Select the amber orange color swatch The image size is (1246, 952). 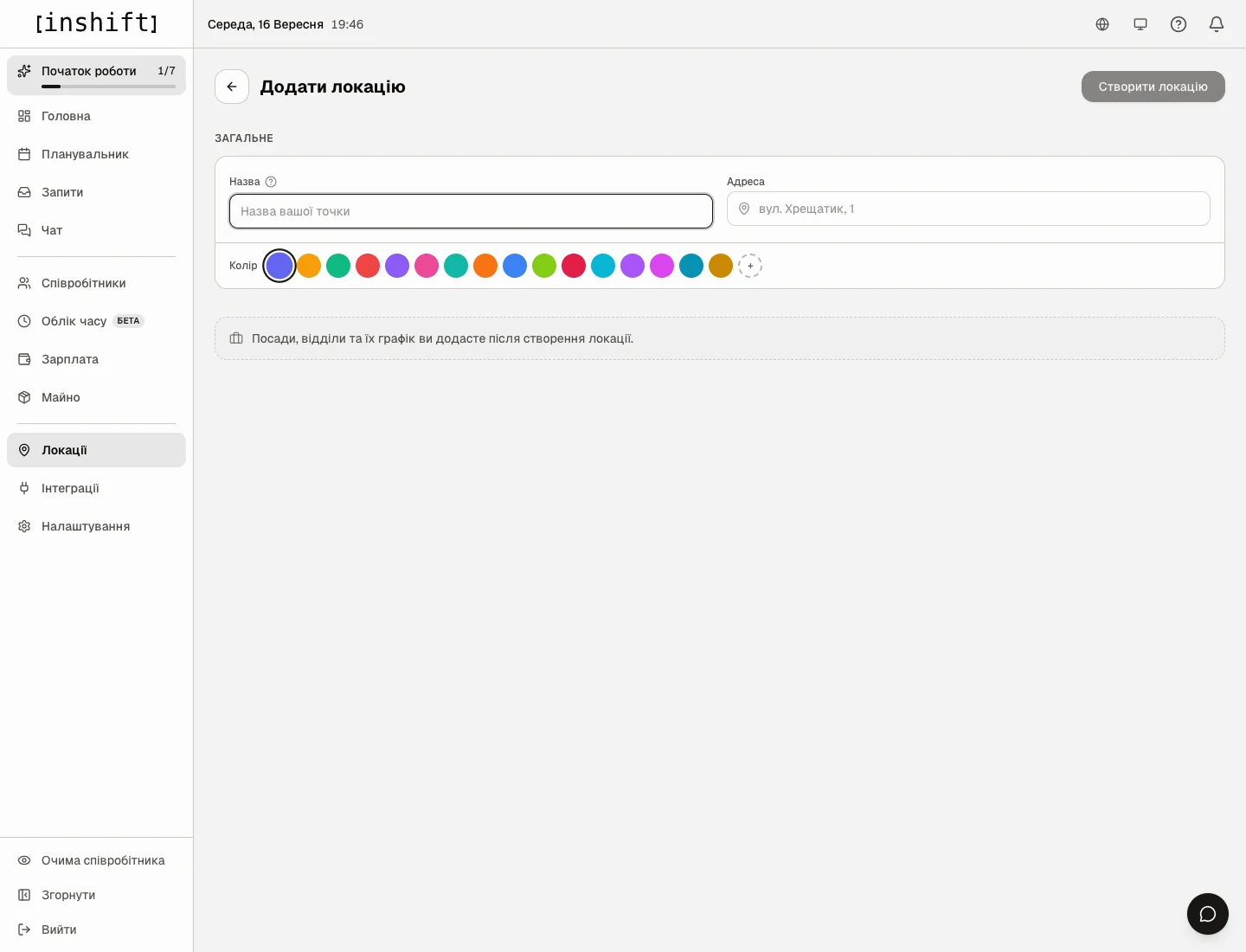pos(309,266)
